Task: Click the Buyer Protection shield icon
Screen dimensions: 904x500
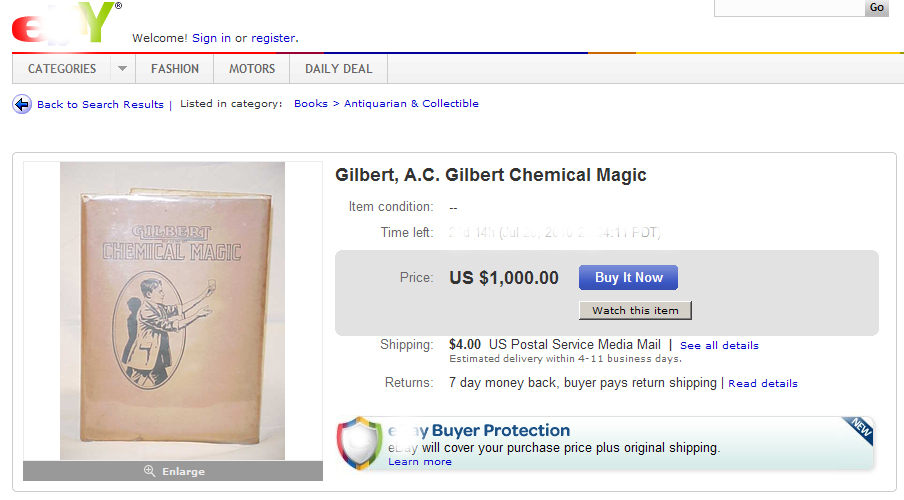Action: (357, 442)
